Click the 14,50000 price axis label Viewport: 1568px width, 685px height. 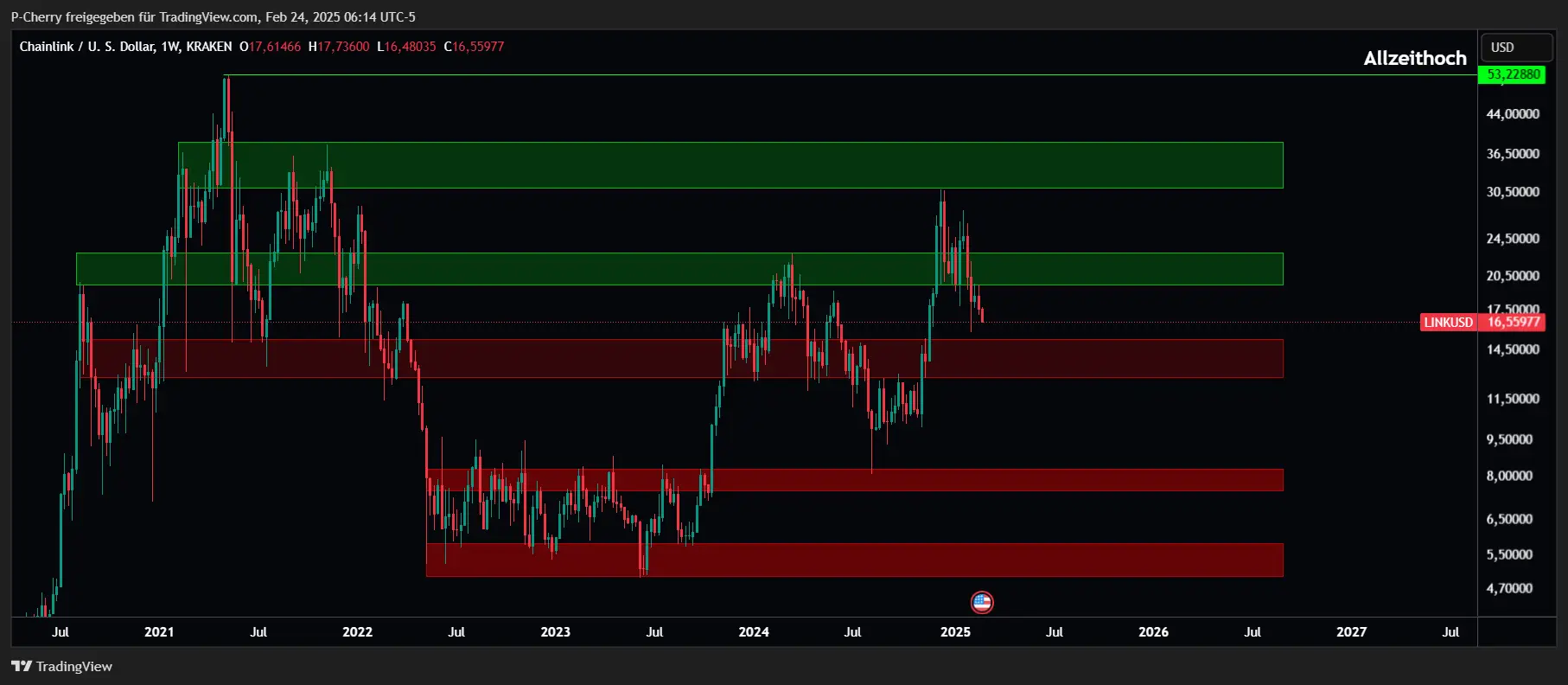coord(1513,349)
